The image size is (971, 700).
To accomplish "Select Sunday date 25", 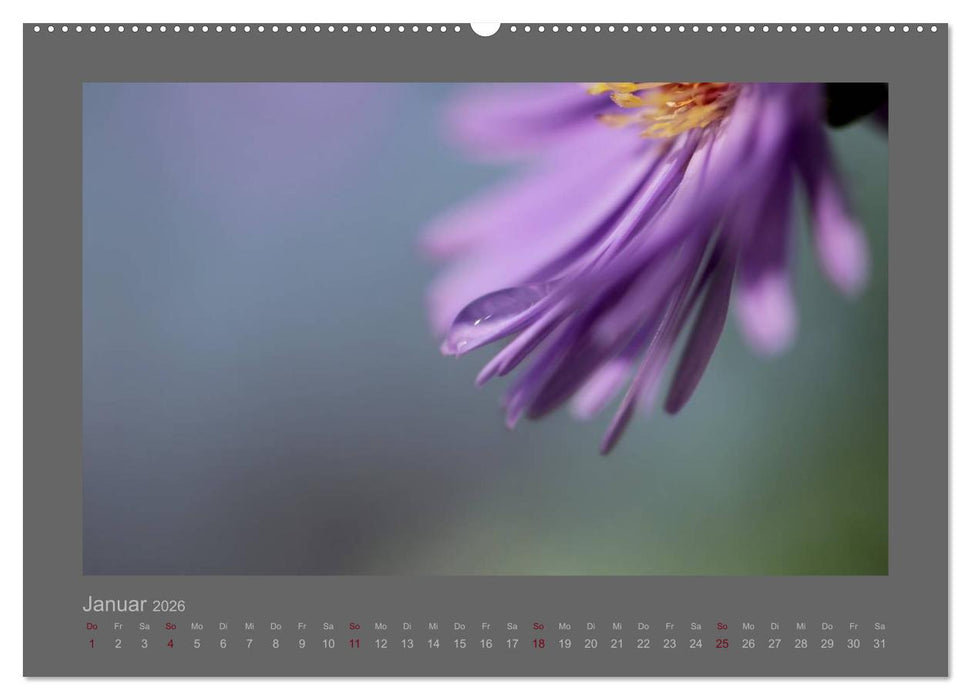I will [x=722, y=644].
